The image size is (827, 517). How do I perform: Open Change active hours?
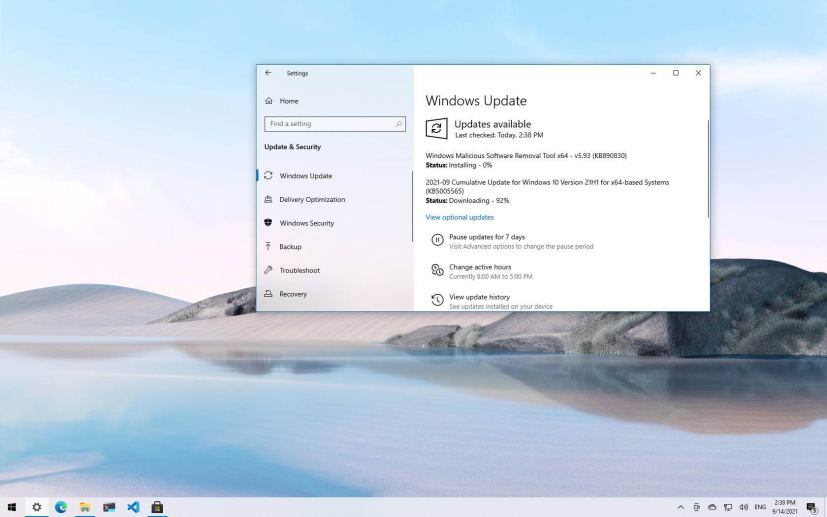480,267
